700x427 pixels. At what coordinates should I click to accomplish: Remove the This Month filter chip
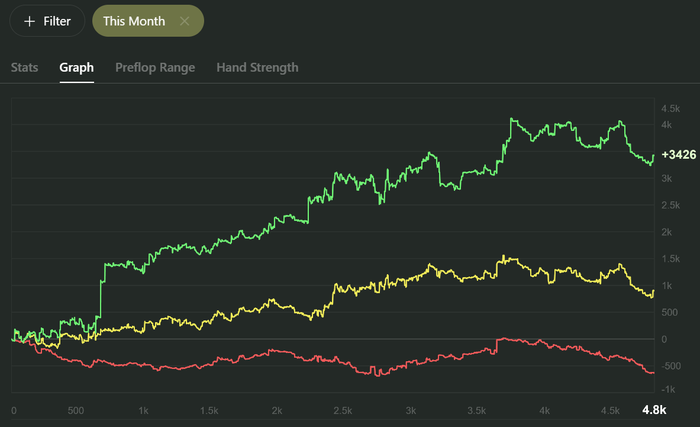click(x=184, y=21)
